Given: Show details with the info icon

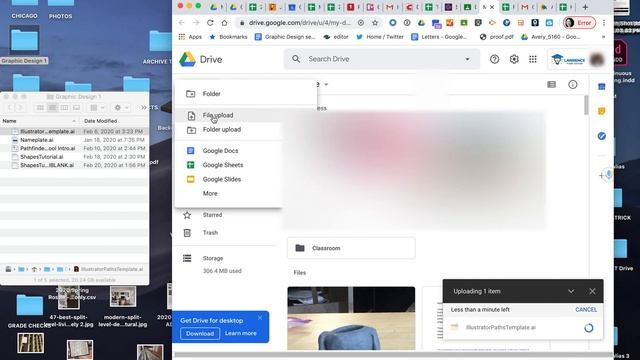Looking at the screenshot, I should [x=573, y=84].
